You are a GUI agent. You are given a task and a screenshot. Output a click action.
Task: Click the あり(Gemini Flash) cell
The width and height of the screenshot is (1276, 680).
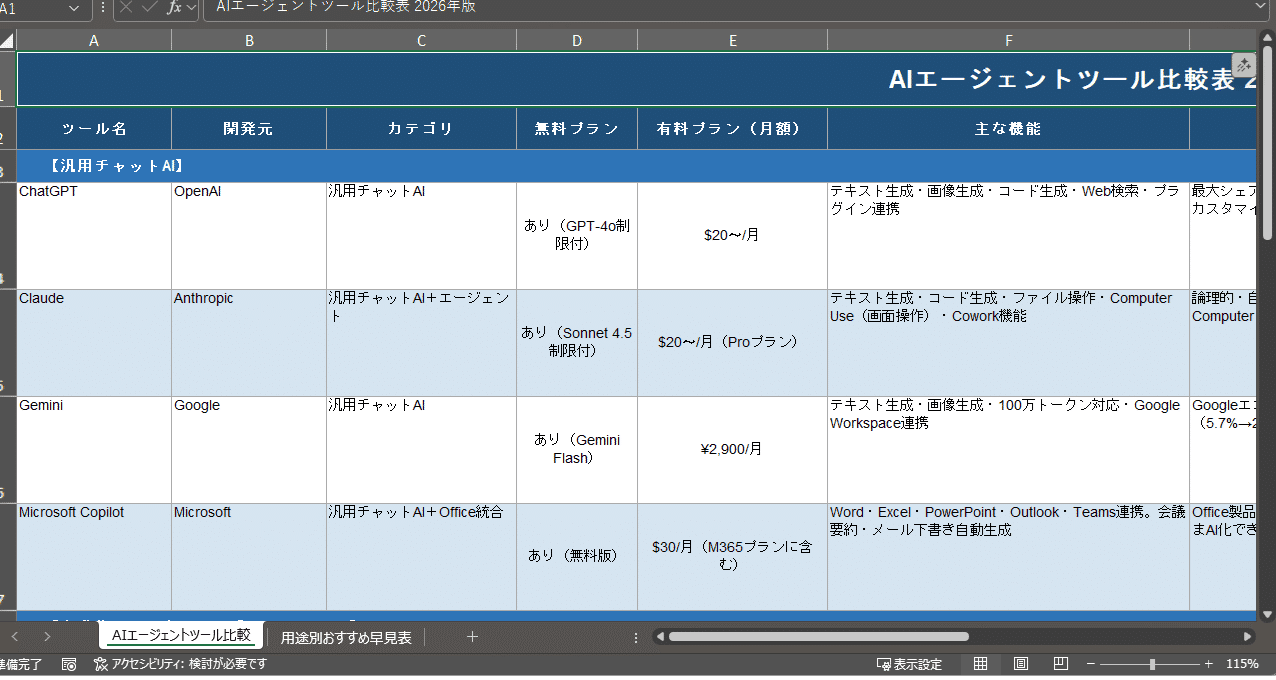577,450
